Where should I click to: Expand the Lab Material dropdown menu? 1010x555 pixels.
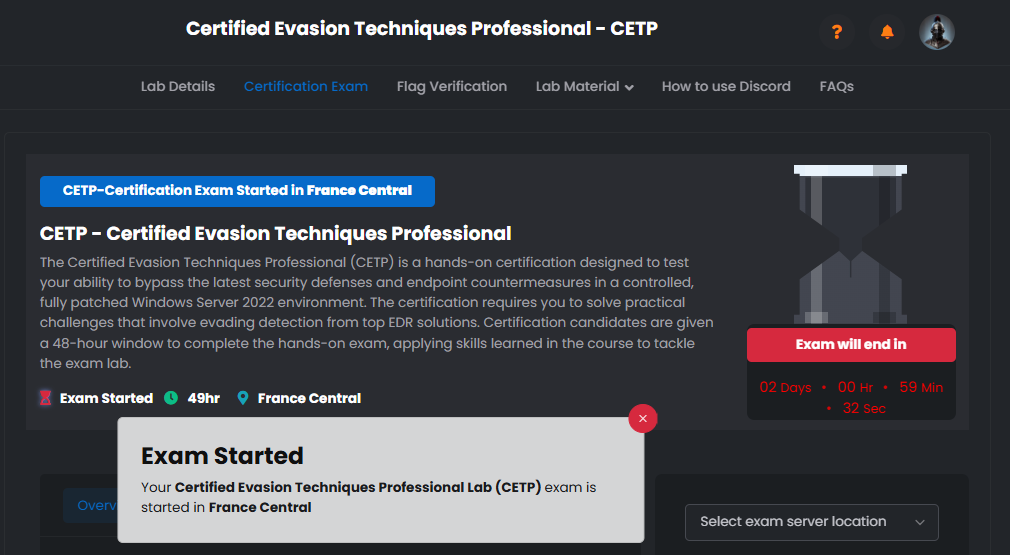(585, 87)
